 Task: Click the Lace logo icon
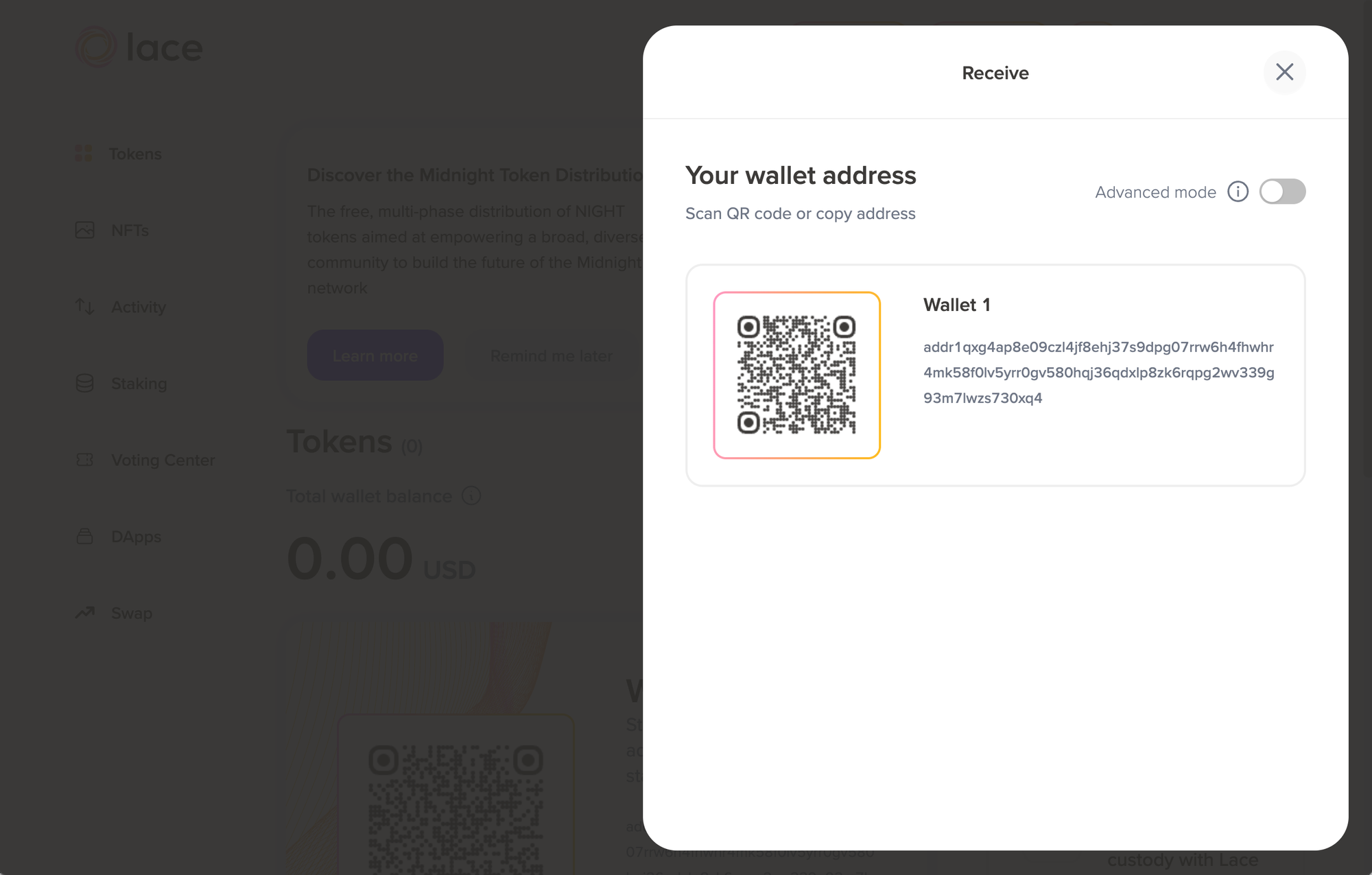pos(96,47)
